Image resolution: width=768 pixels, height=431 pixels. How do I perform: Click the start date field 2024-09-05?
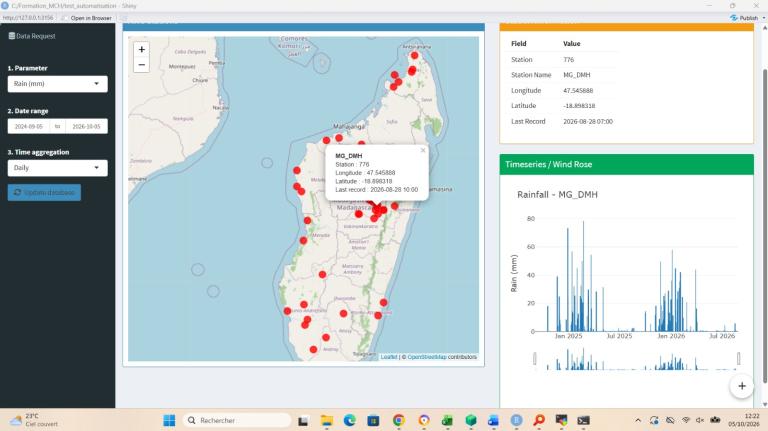click(29, 126)
